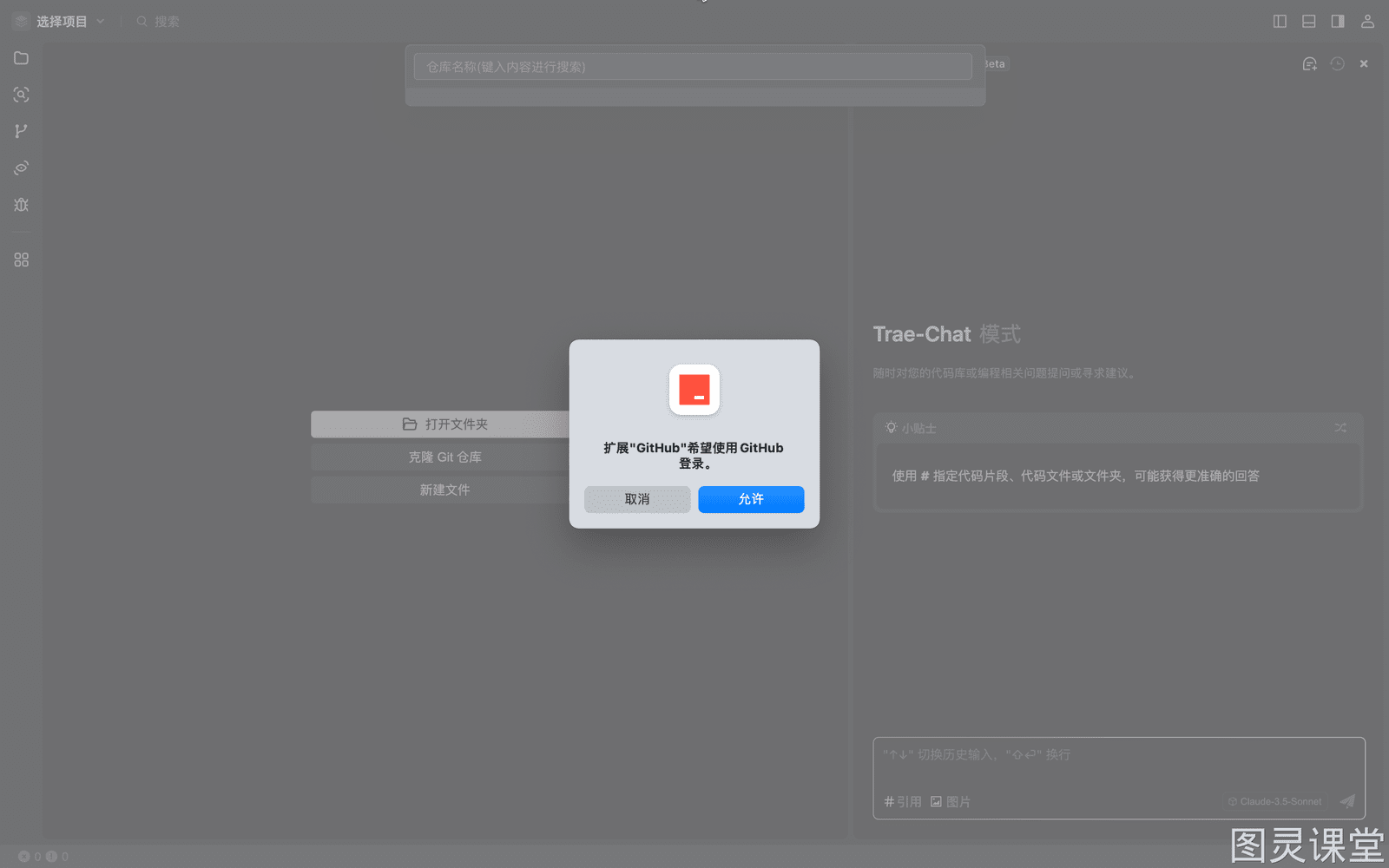The image size is (1389, 868).
Task: Click the #引用 reference button
Action: tap(903, 802)
